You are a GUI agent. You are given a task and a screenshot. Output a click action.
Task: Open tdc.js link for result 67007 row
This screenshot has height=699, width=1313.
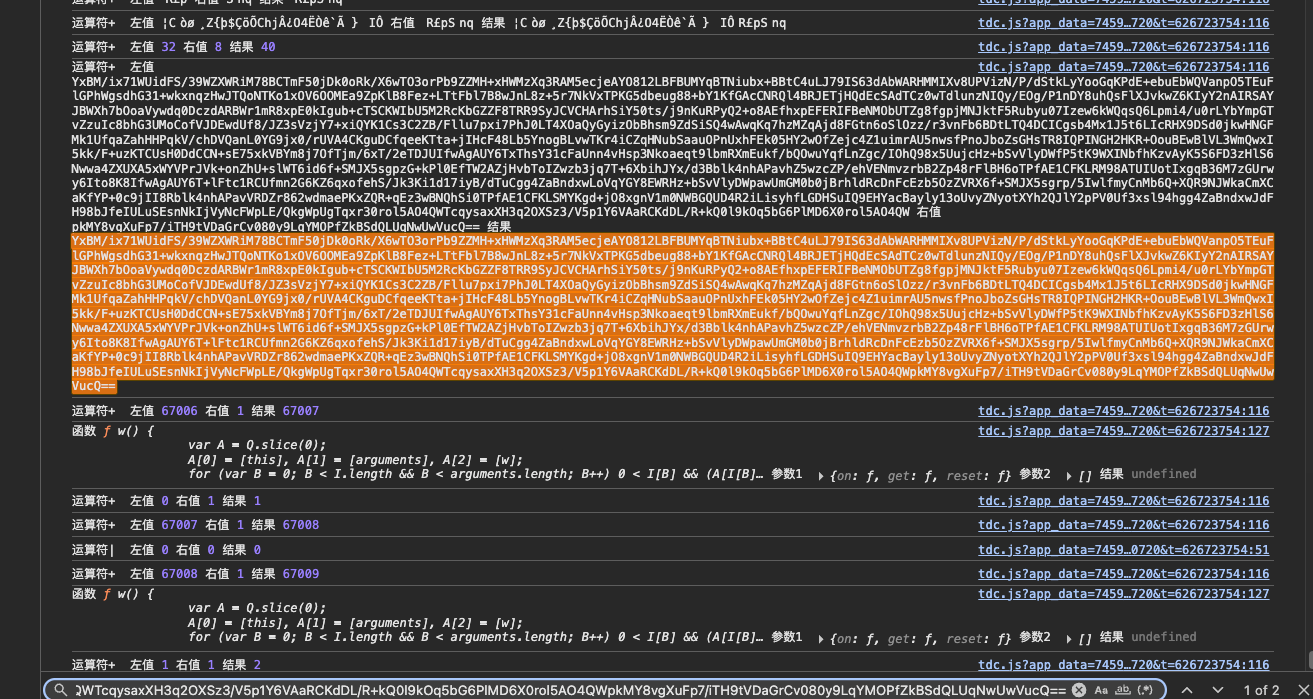click(x=1123, y=411)
